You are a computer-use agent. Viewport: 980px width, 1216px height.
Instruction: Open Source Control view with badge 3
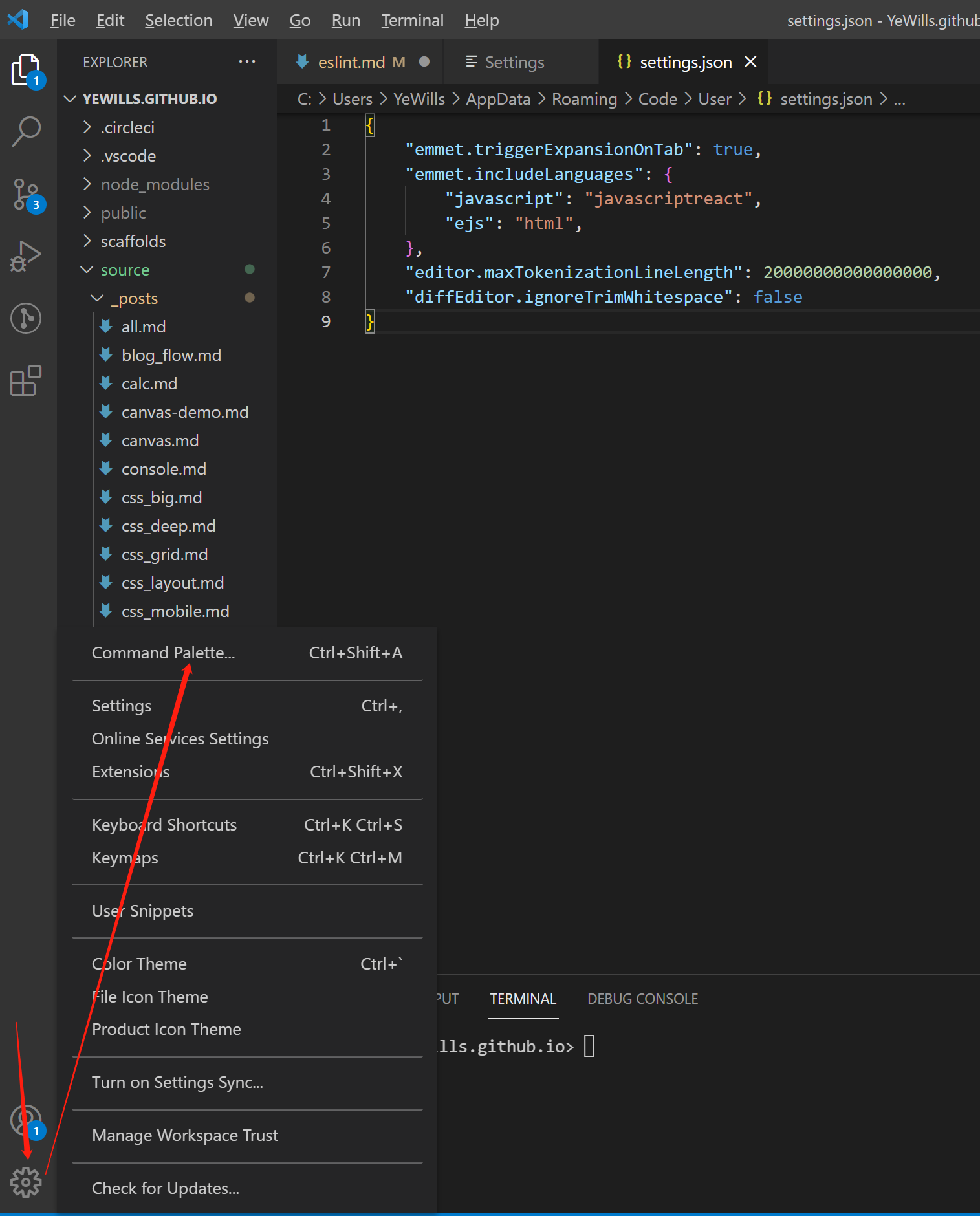tap(27, 194)
